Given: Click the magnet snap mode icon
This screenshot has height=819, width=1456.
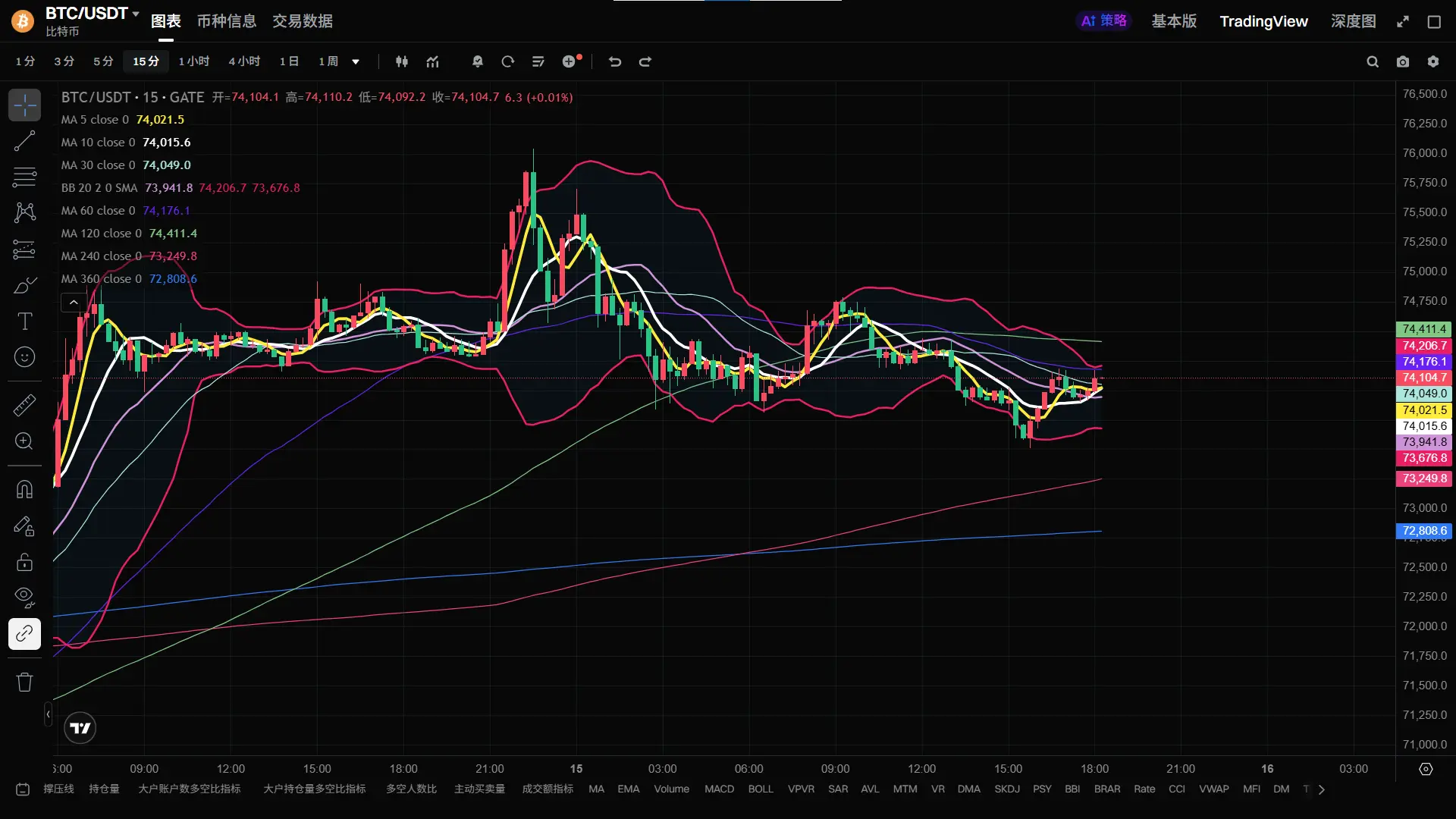Looking at the screenshot, I should point(24,489).
